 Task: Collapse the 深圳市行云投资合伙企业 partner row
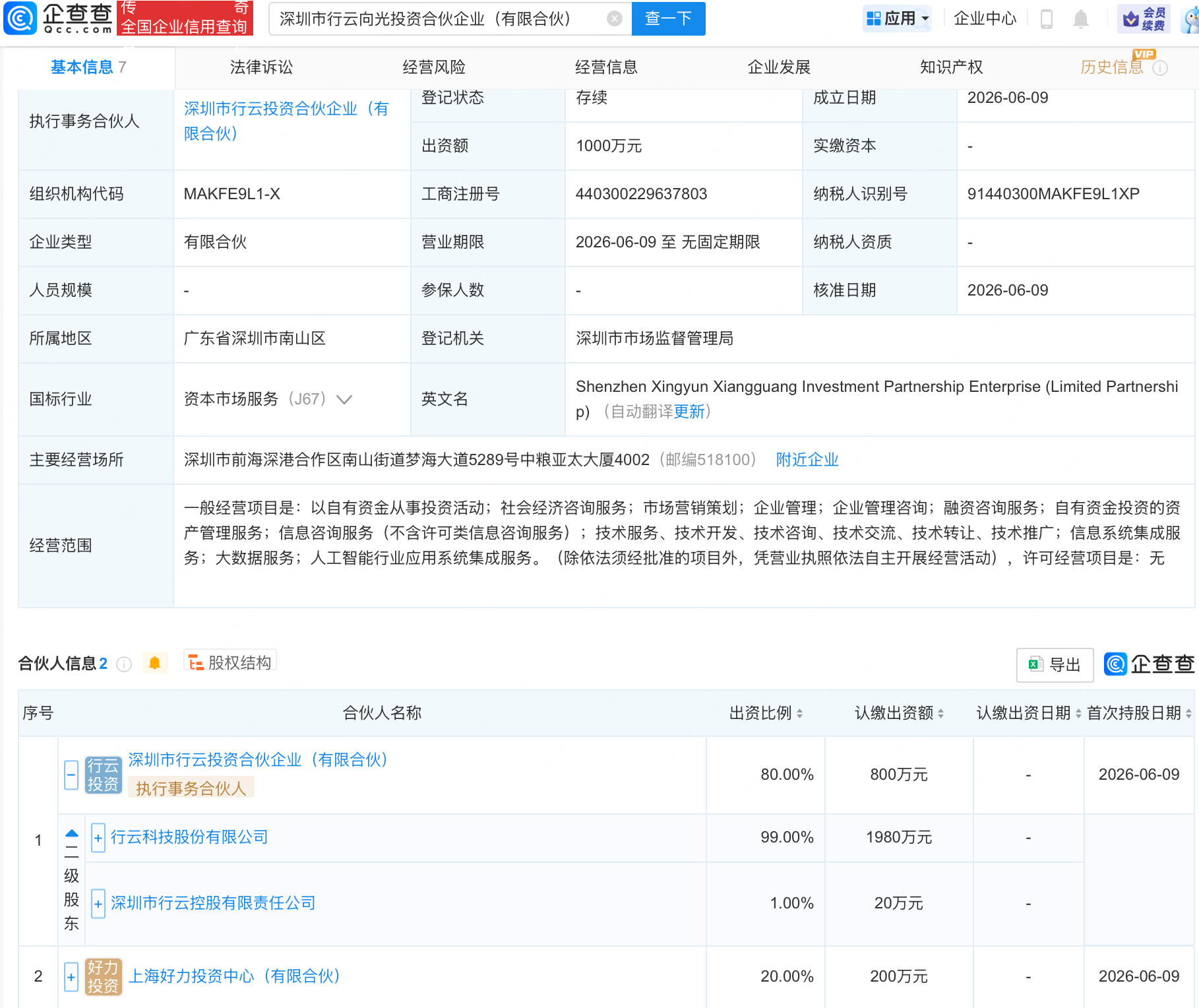point(71,774)
